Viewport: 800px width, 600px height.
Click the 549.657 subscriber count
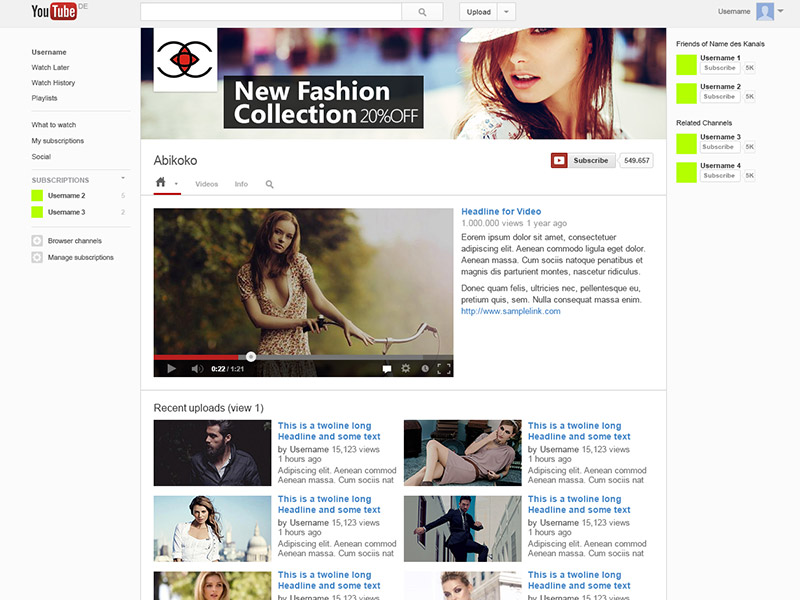pyautogui.click(x=637, y=160)
